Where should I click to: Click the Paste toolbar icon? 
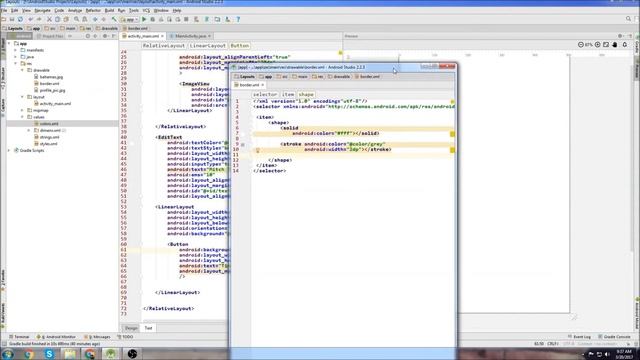click(66, 19)
